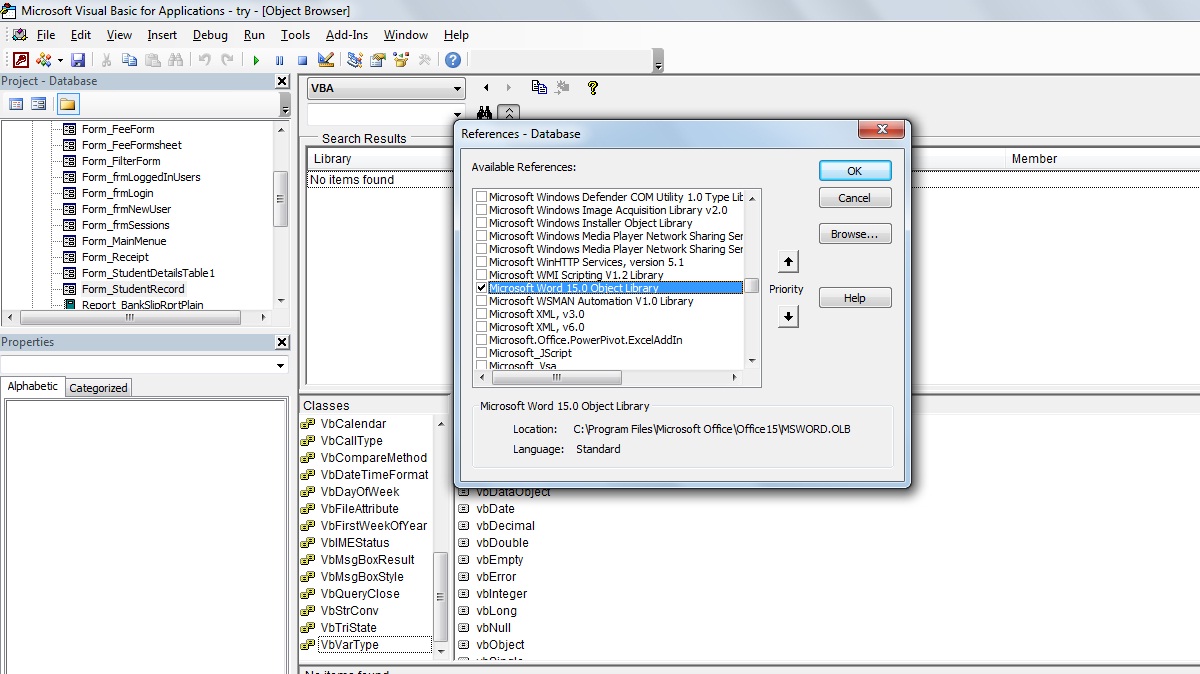
Task: Expand the Insert Module dropdown arrow
Action: click(x=60, y=60)
